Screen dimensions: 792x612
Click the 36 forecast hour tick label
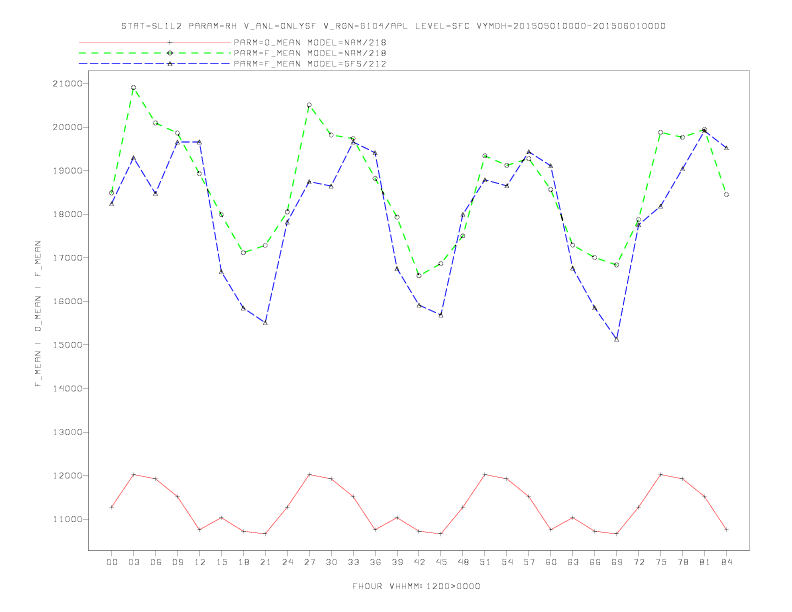[x=375, y=562]
